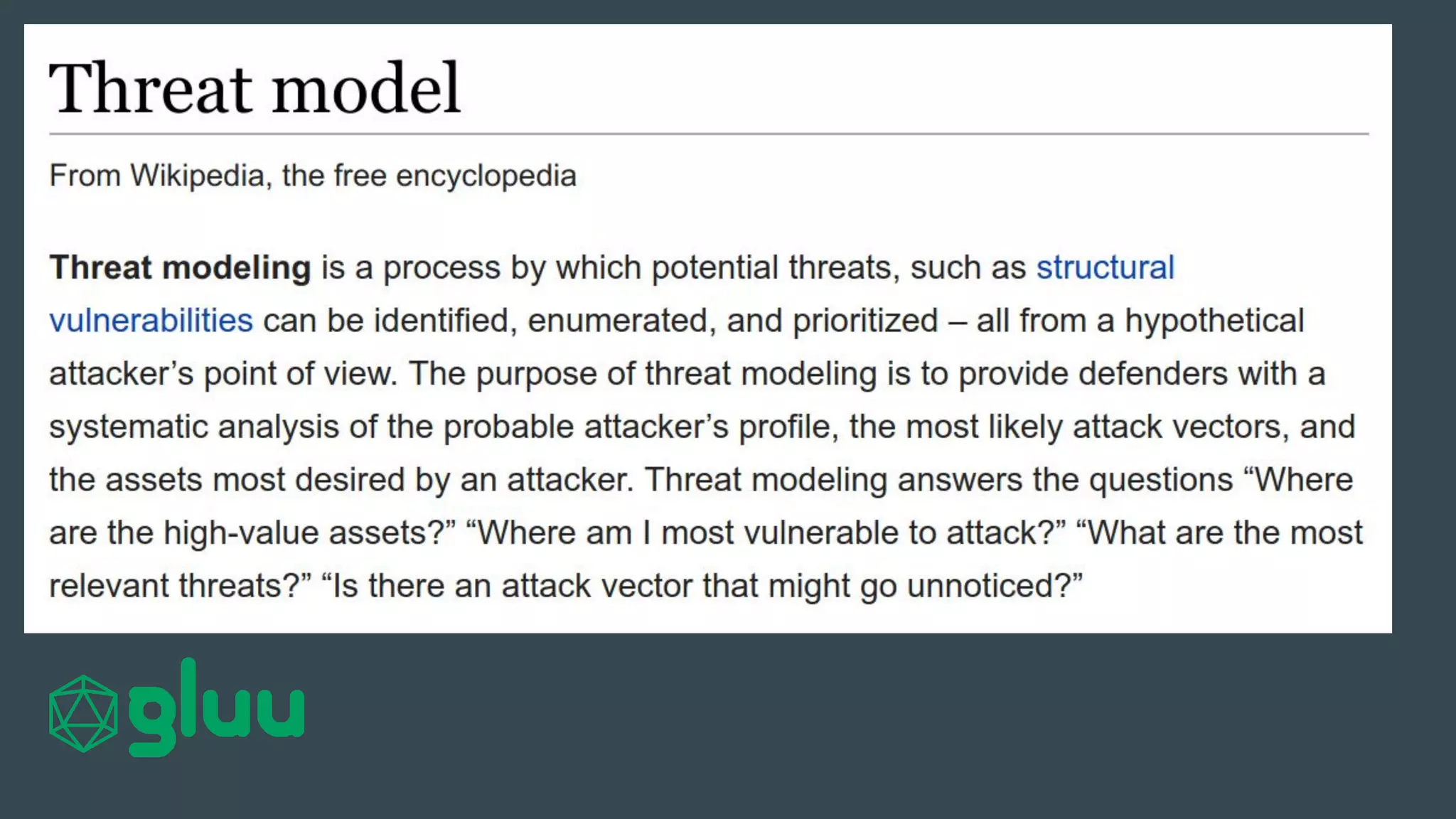This screenshot has width=1456, height=819.
Task: Click the green gluu wordmark
Action: coord(217,708)
